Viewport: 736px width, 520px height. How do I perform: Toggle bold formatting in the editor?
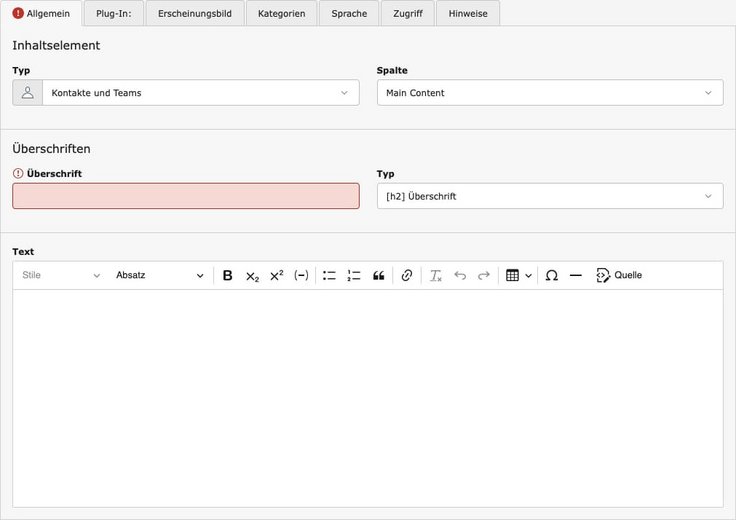227,276
